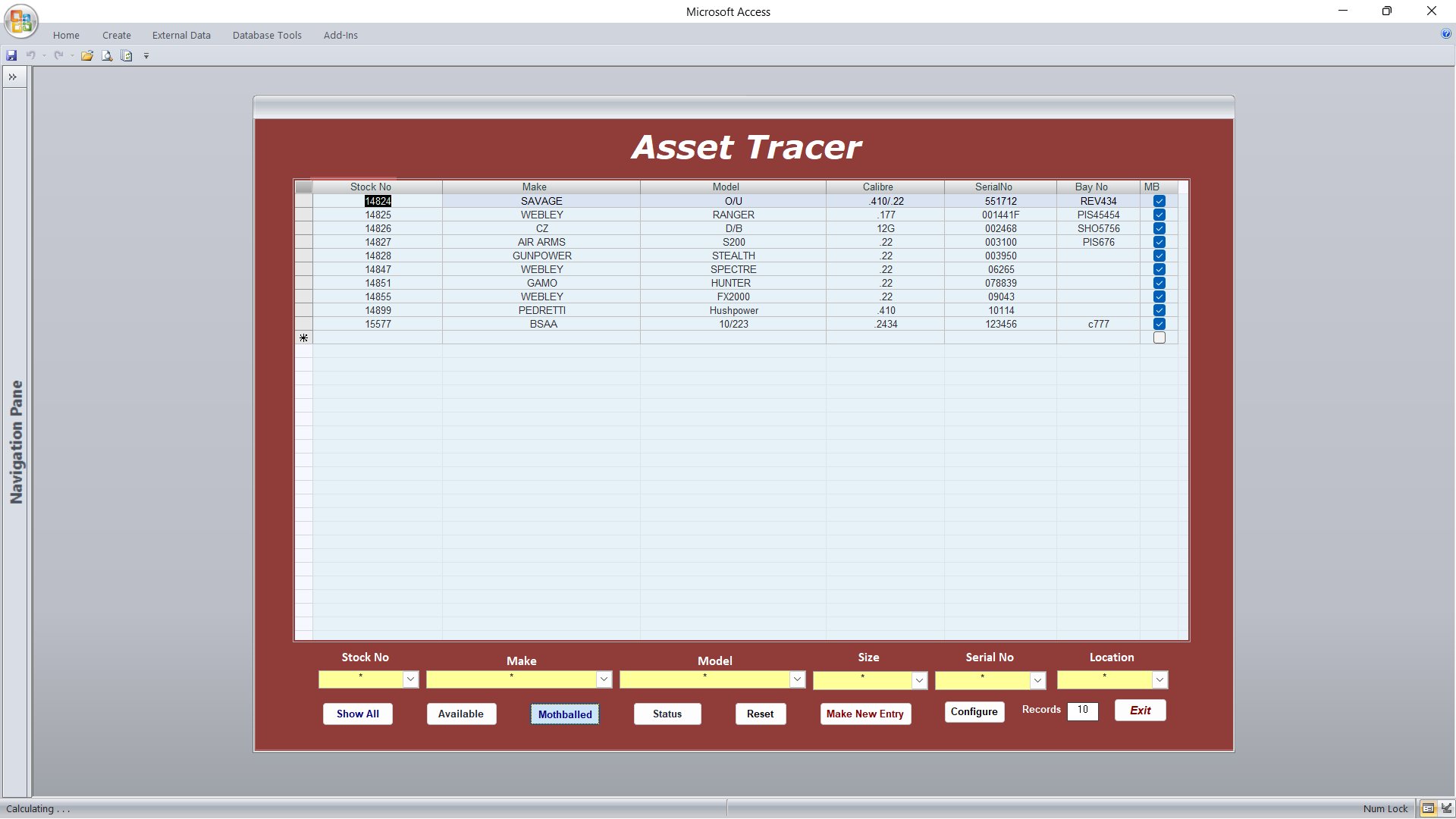Click the Save icon in quick access toolbar
The width and height of the screenshot is (1456, 819).
pos(11,55)
